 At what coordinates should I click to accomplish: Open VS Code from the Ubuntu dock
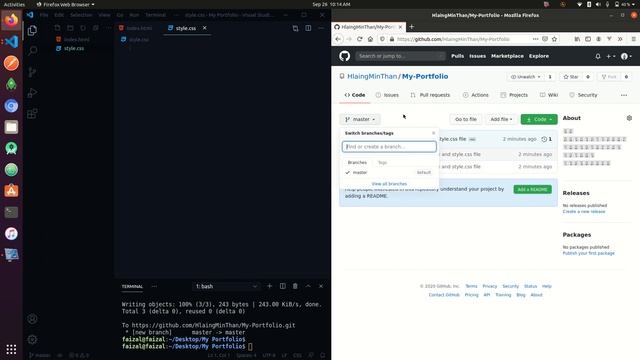point(11,42)
